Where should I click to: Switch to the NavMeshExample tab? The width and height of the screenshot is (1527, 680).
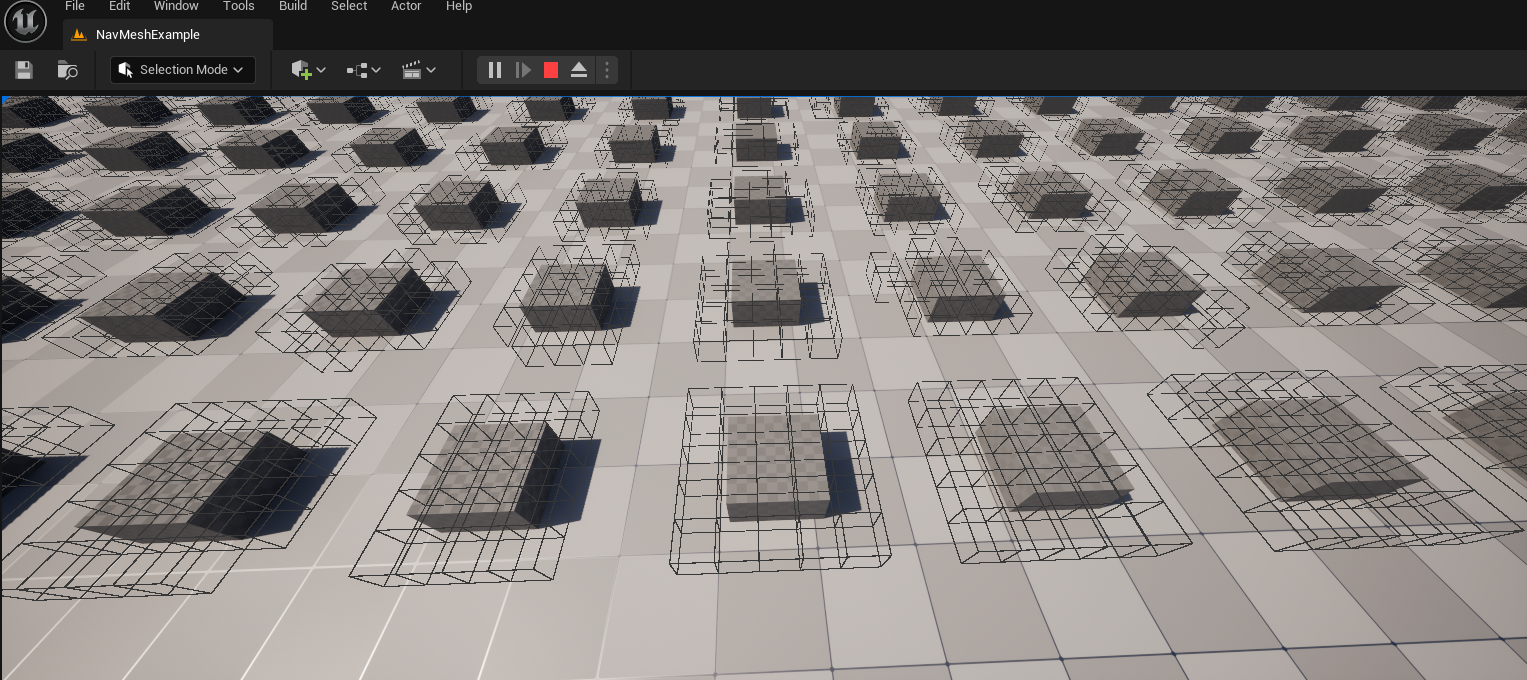[167, 34]
